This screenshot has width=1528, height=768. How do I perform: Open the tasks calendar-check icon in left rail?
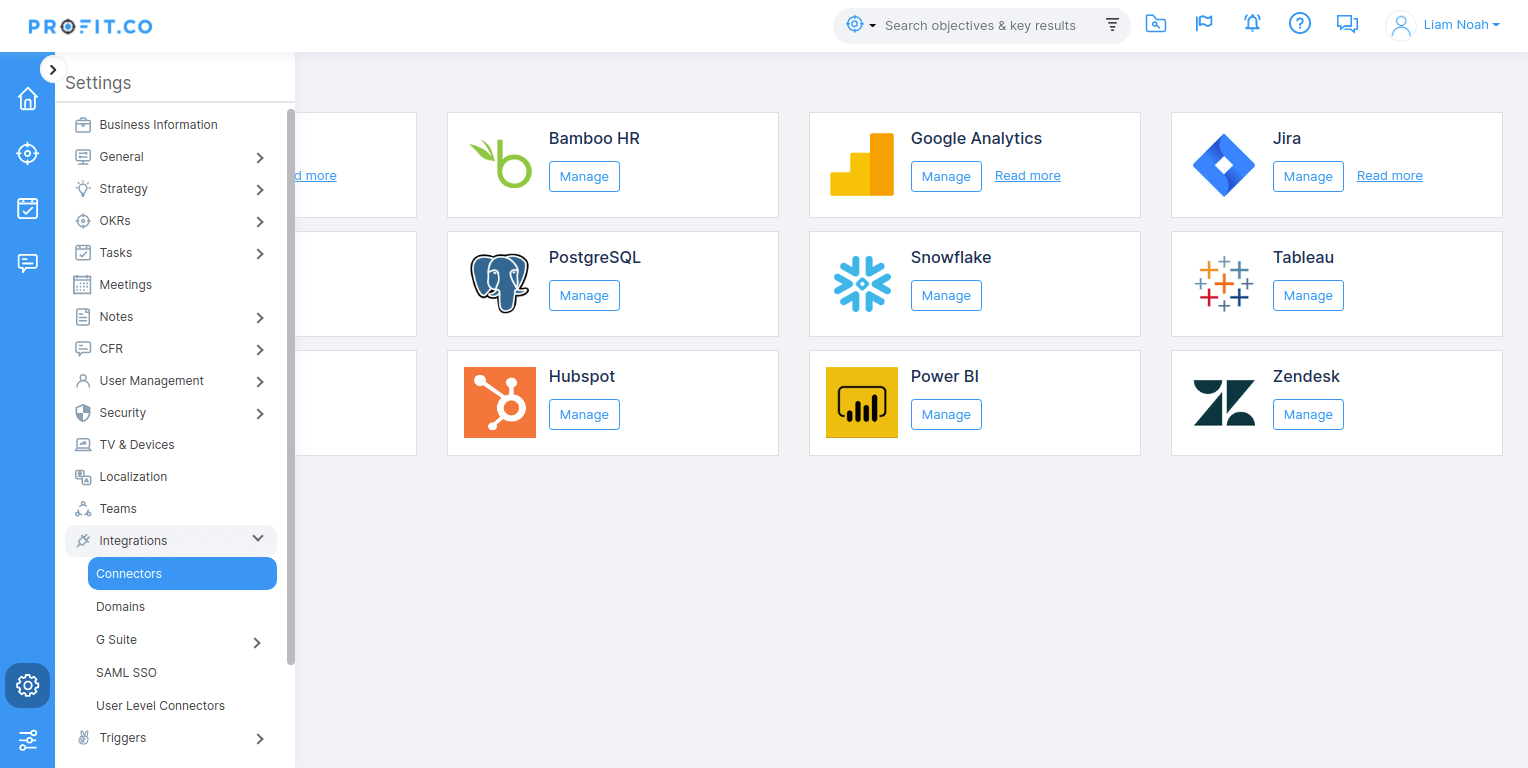[x=28, y=208]
